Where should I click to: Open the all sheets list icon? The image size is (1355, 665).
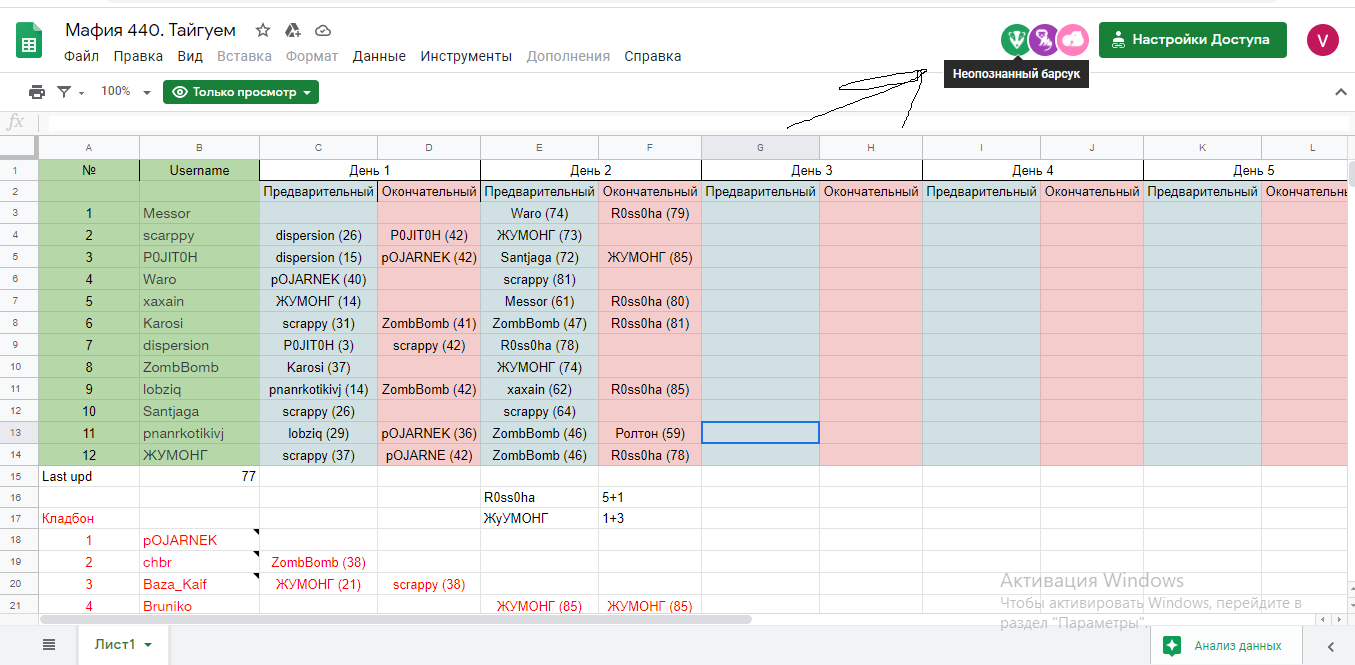(x=49, y=645)
